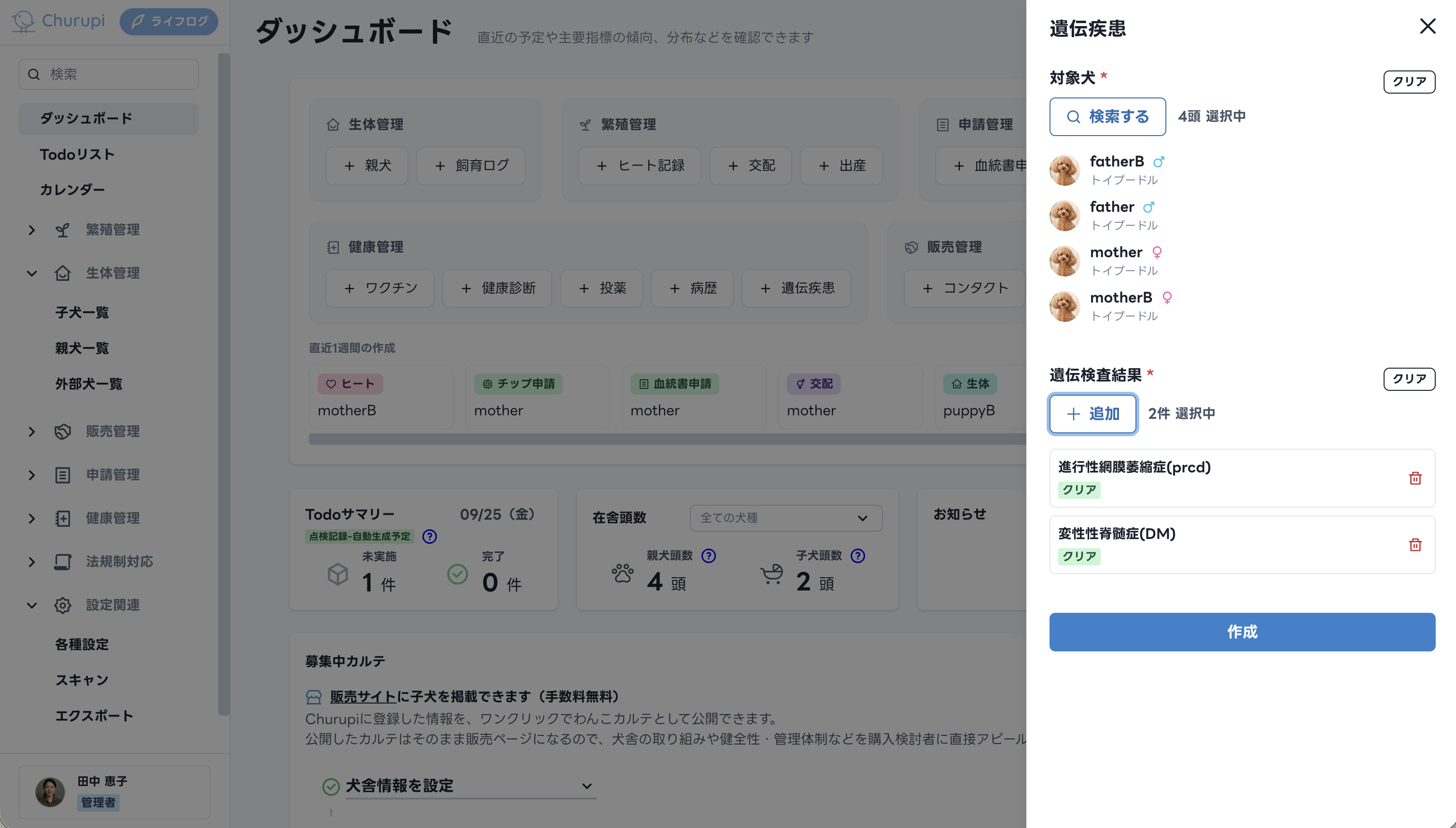
Task: Collapse the 生体管理 sidebar section
Action: [x=32, y=273]
